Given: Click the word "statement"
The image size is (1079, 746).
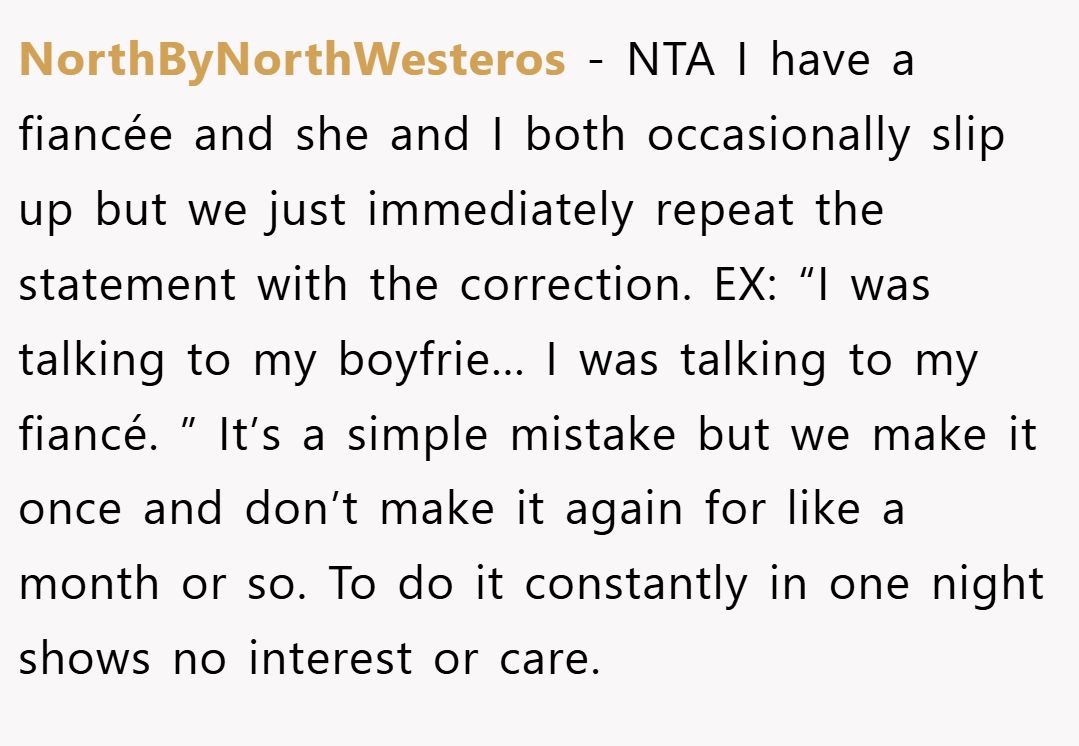Looking at the screenshot, I should (127, 285).
